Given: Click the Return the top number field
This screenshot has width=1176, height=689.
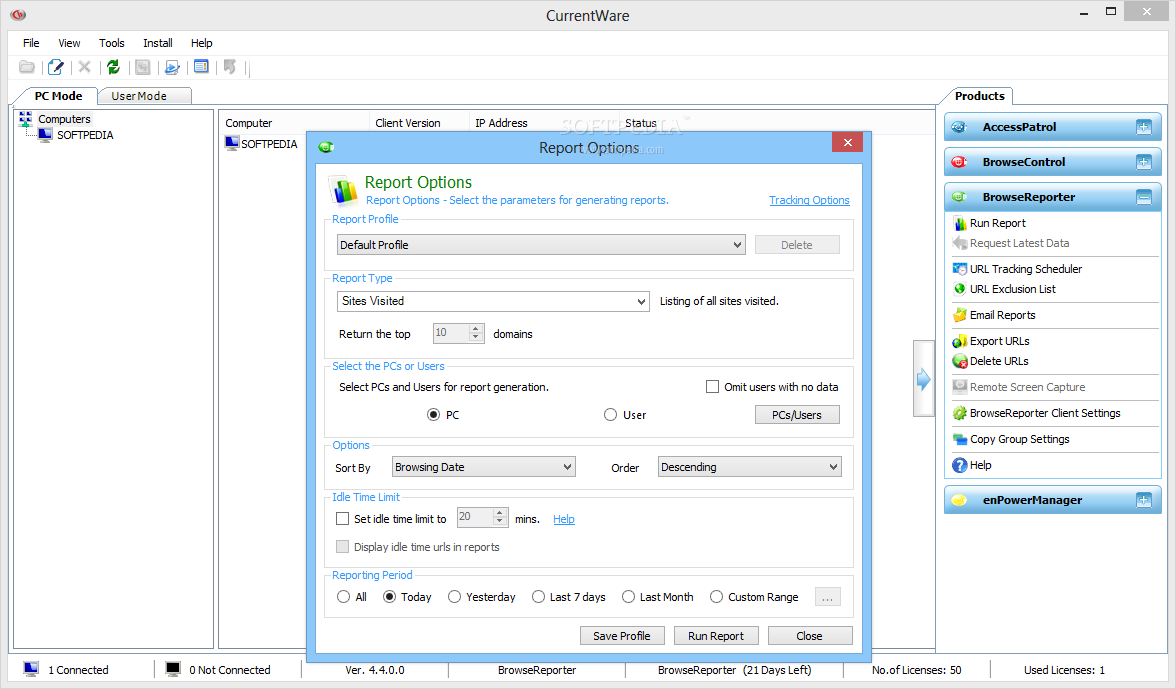Looking at the screenshot, I should click(x=451, y=333).
